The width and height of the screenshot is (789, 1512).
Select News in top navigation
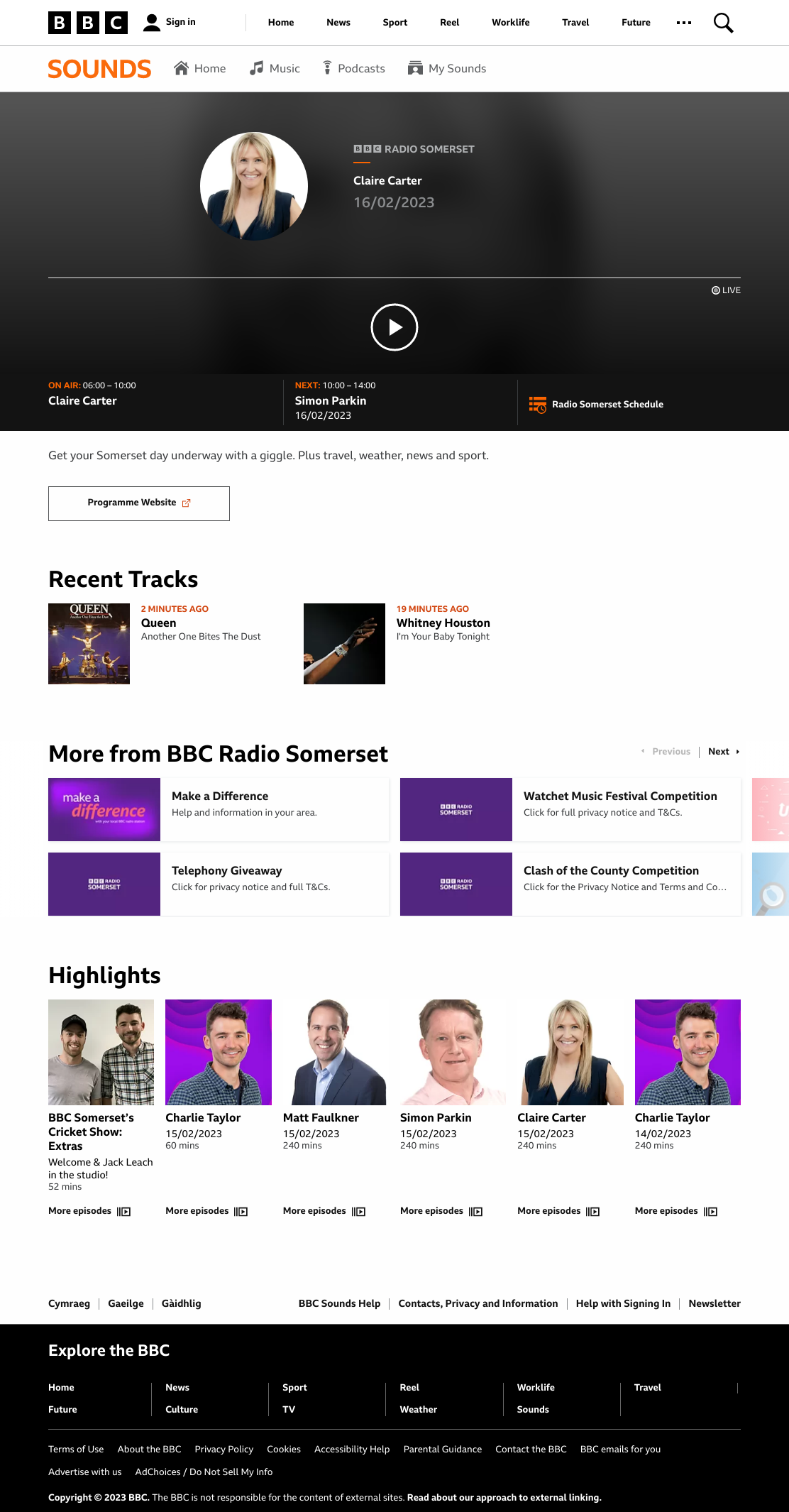point(338,23)
